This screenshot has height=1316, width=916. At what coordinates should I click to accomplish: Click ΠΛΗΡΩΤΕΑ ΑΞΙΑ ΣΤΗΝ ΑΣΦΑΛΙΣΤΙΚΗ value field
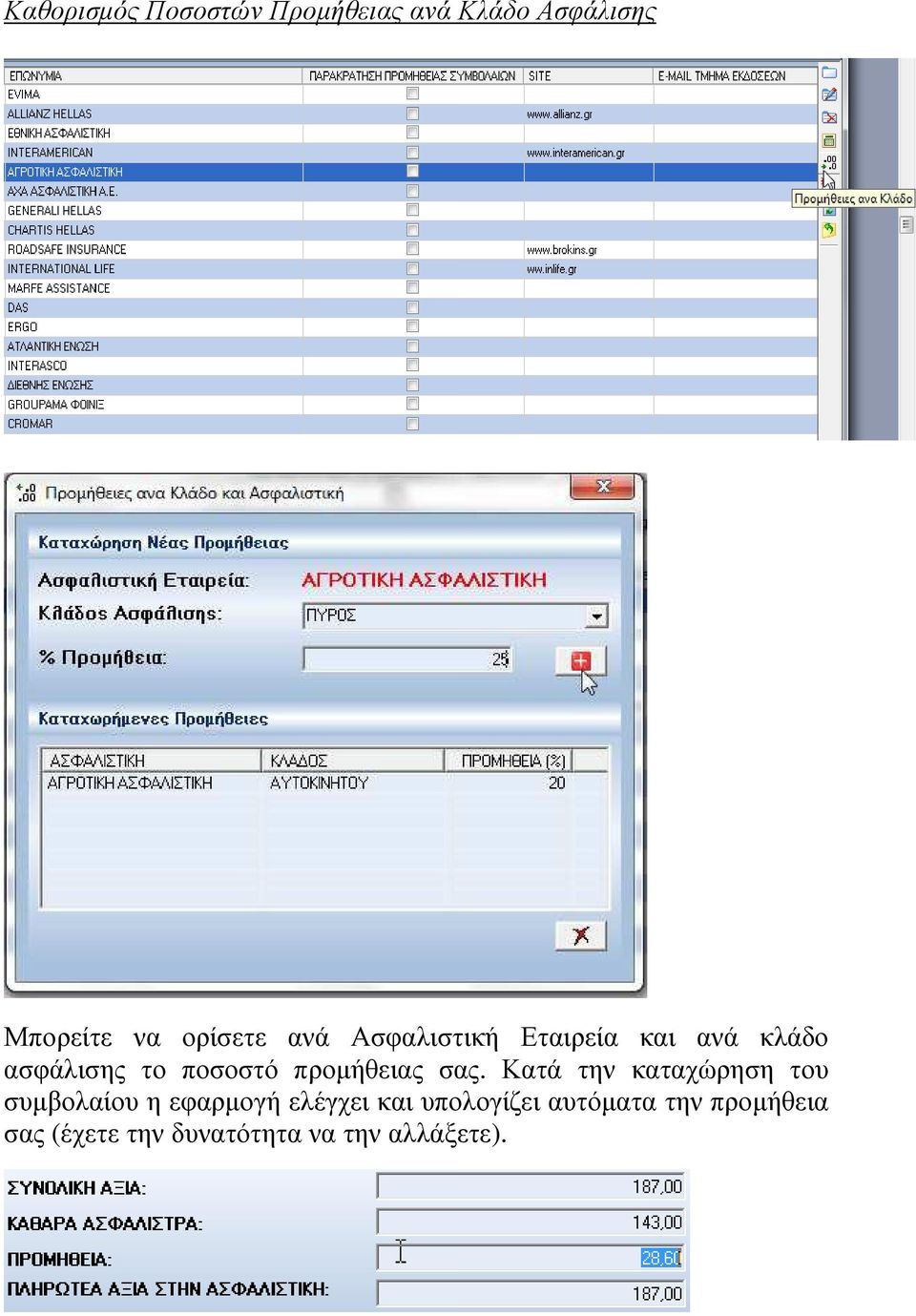coord(531,1293)
